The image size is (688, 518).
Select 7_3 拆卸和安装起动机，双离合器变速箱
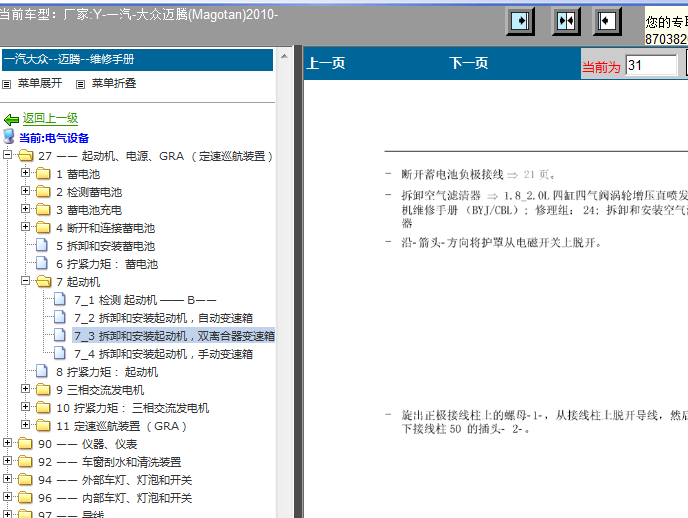[x=174, y=336]
